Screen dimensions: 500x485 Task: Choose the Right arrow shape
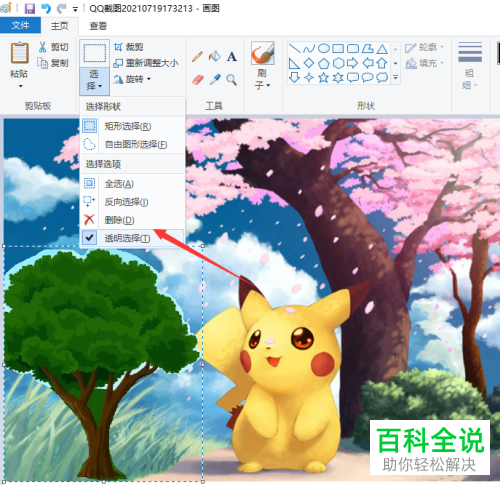pos(353,63)
